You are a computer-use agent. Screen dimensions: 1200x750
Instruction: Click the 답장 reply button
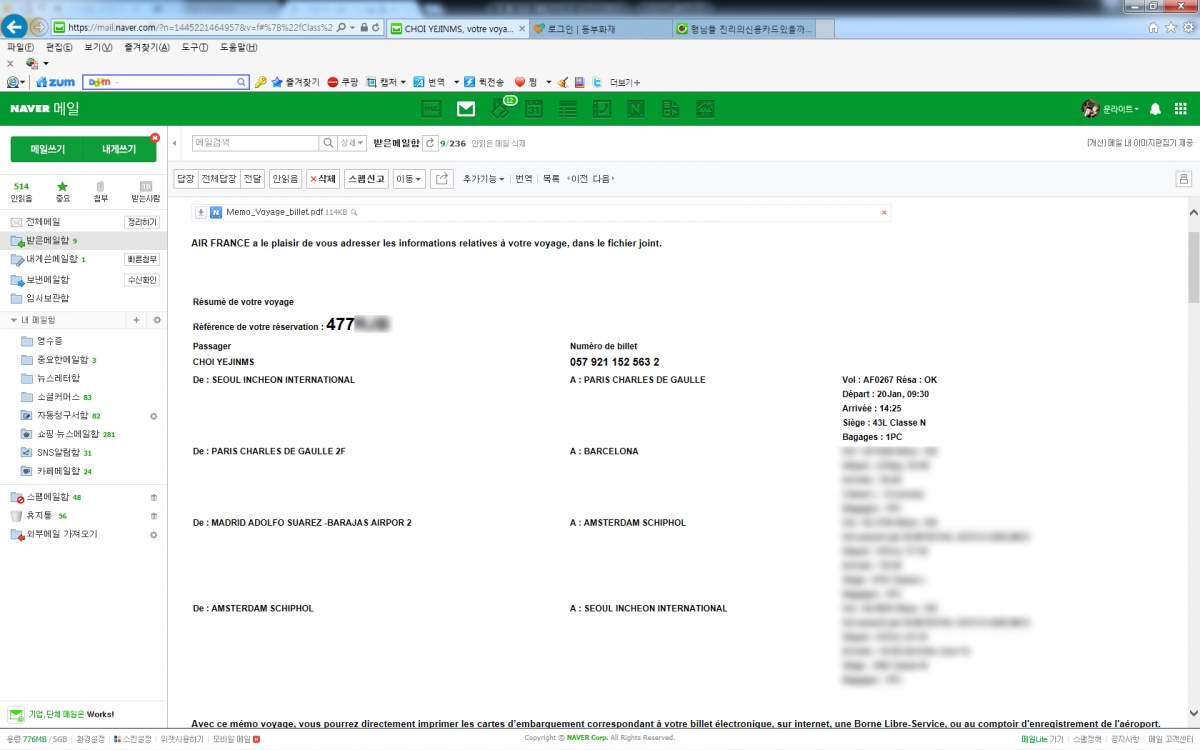185,179
